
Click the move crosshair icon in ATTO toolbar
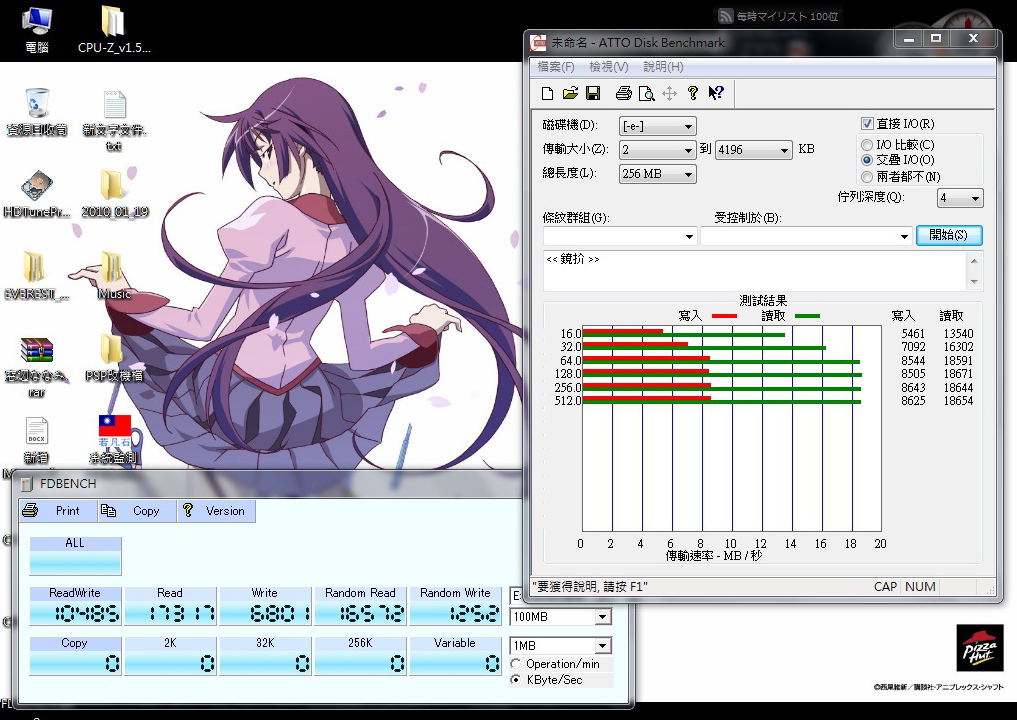669,93
